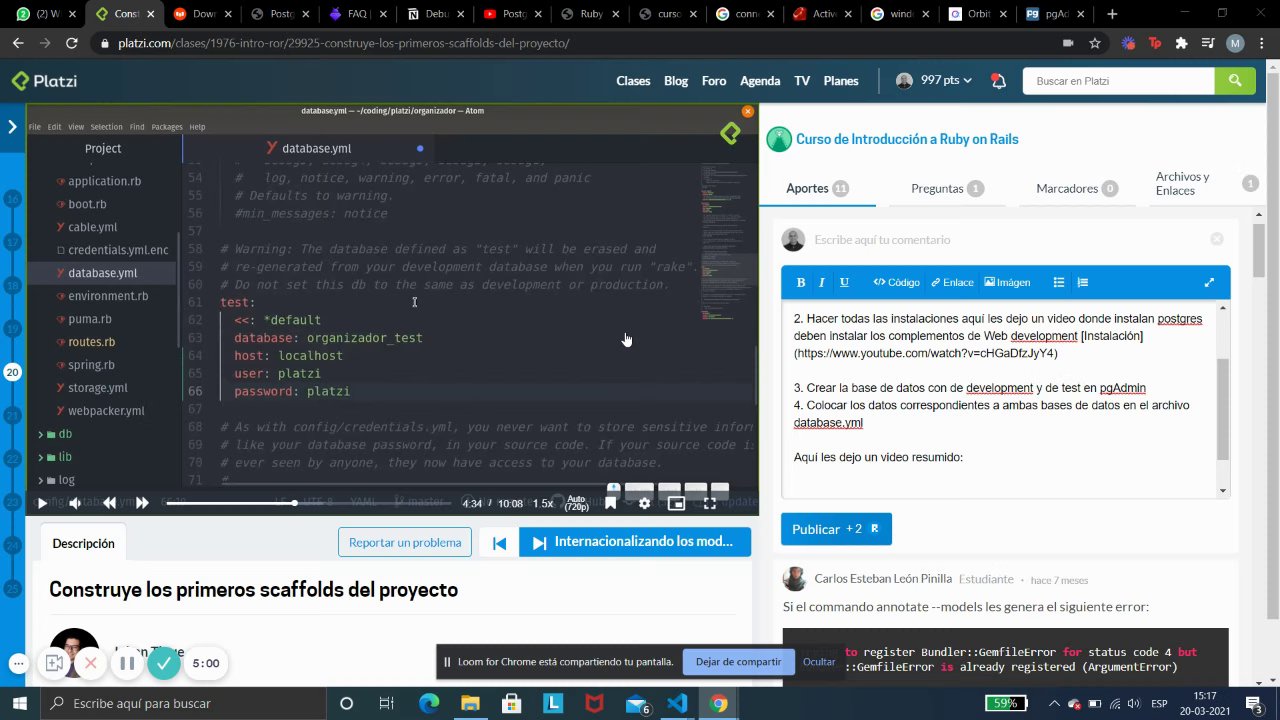The width and height of the screenshot is (1280, 720).
Task: Toggle the Loom camera bubble icon
Action: pyautogui.click(x=54, y=663)
